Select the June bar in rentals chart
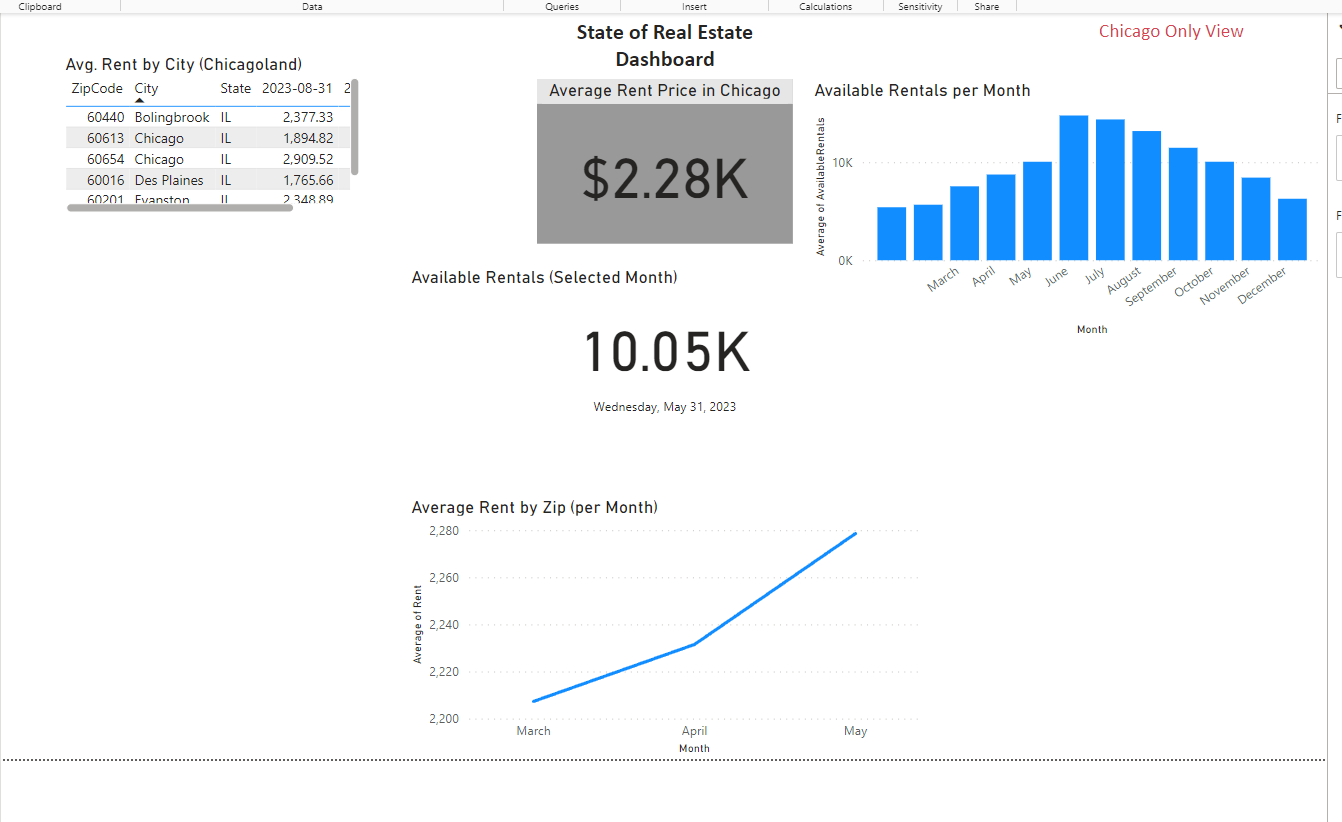This screenshot has width=1342, height=822. click(x=1074, y=188)
